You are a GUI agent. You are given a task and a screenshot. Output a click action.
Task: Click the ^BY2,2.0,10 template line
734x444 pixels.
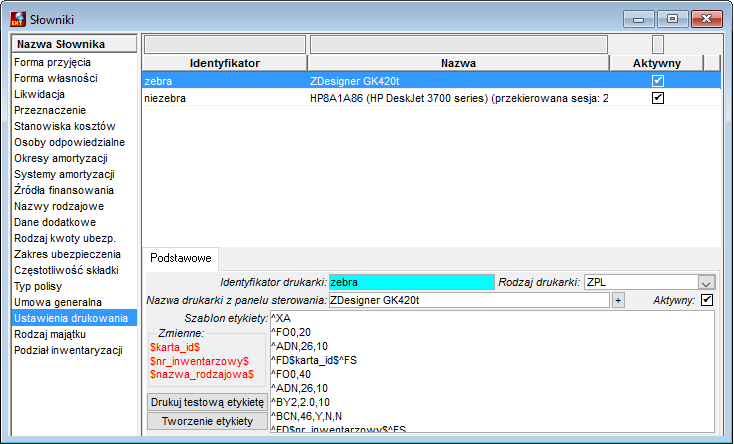[x=300, y=402]
